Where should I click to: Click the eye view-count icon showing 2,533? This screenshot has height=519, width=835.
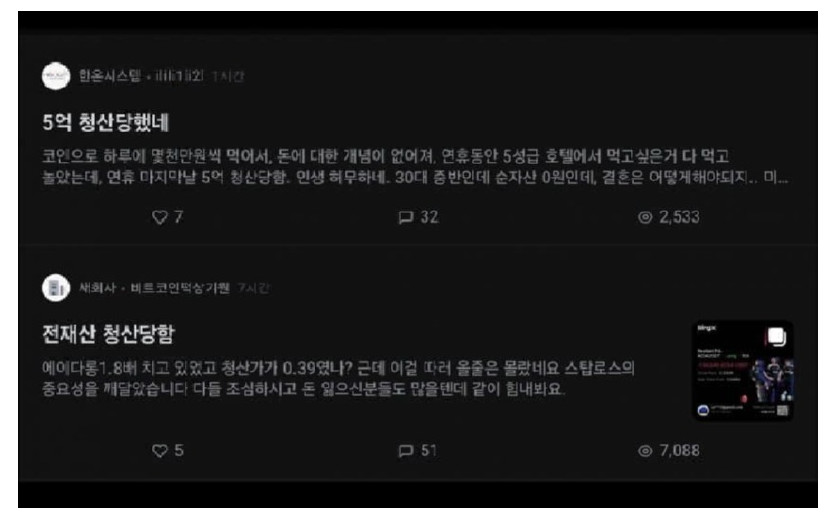point(645,217)
